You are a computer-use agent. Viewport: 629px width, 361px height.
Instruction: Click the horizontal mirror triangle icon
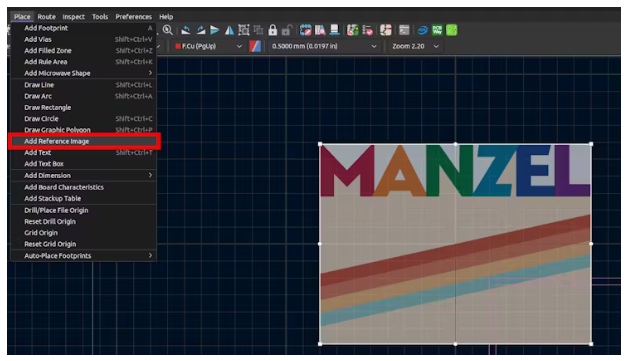coord(229,30)
